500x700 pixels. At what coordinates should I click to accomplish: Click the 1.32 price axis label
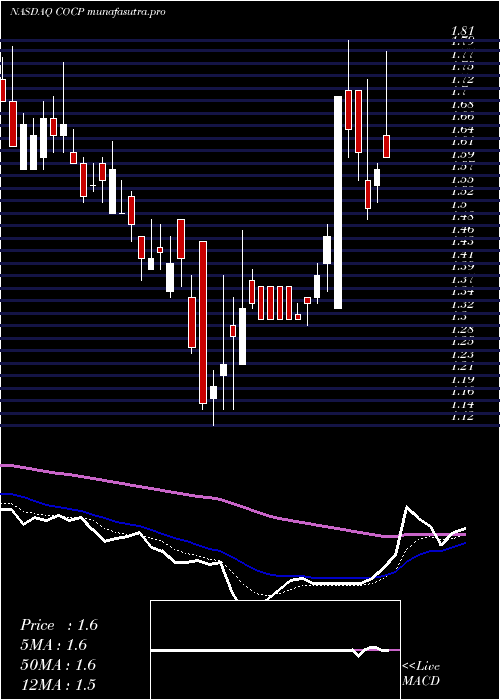(x=462, y=305)
